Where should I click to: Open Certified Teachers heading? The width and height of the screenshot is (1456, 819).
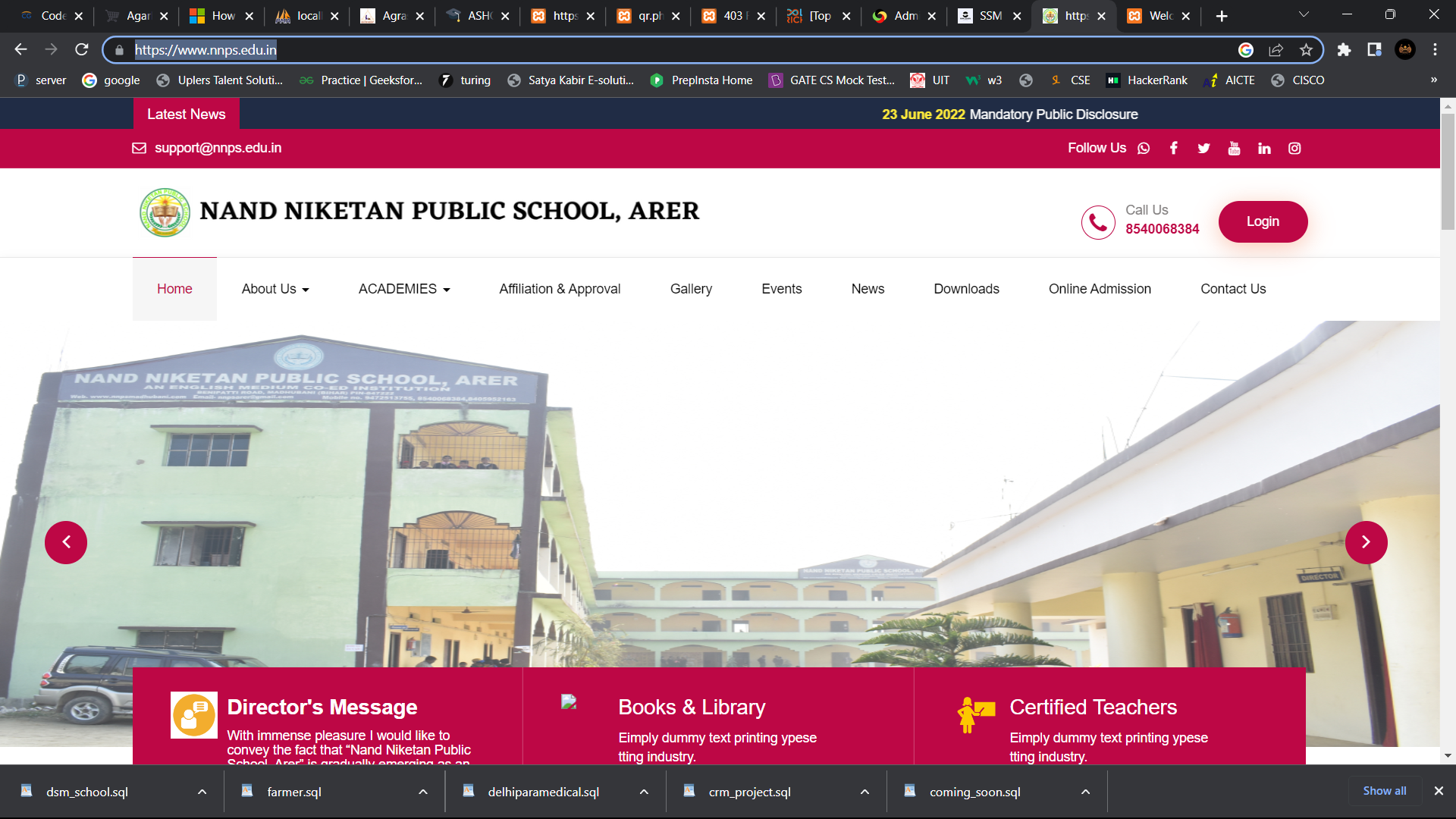[x=1093, y=708]
